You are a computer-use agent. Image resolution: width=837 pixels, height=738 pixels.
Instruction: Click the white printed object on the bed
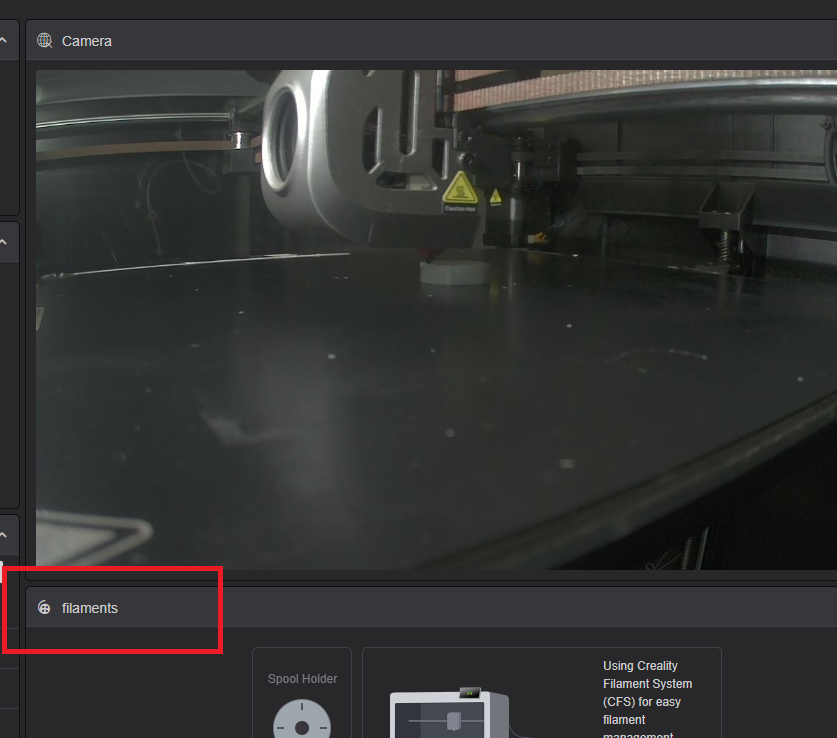click(x=453, y=273)
